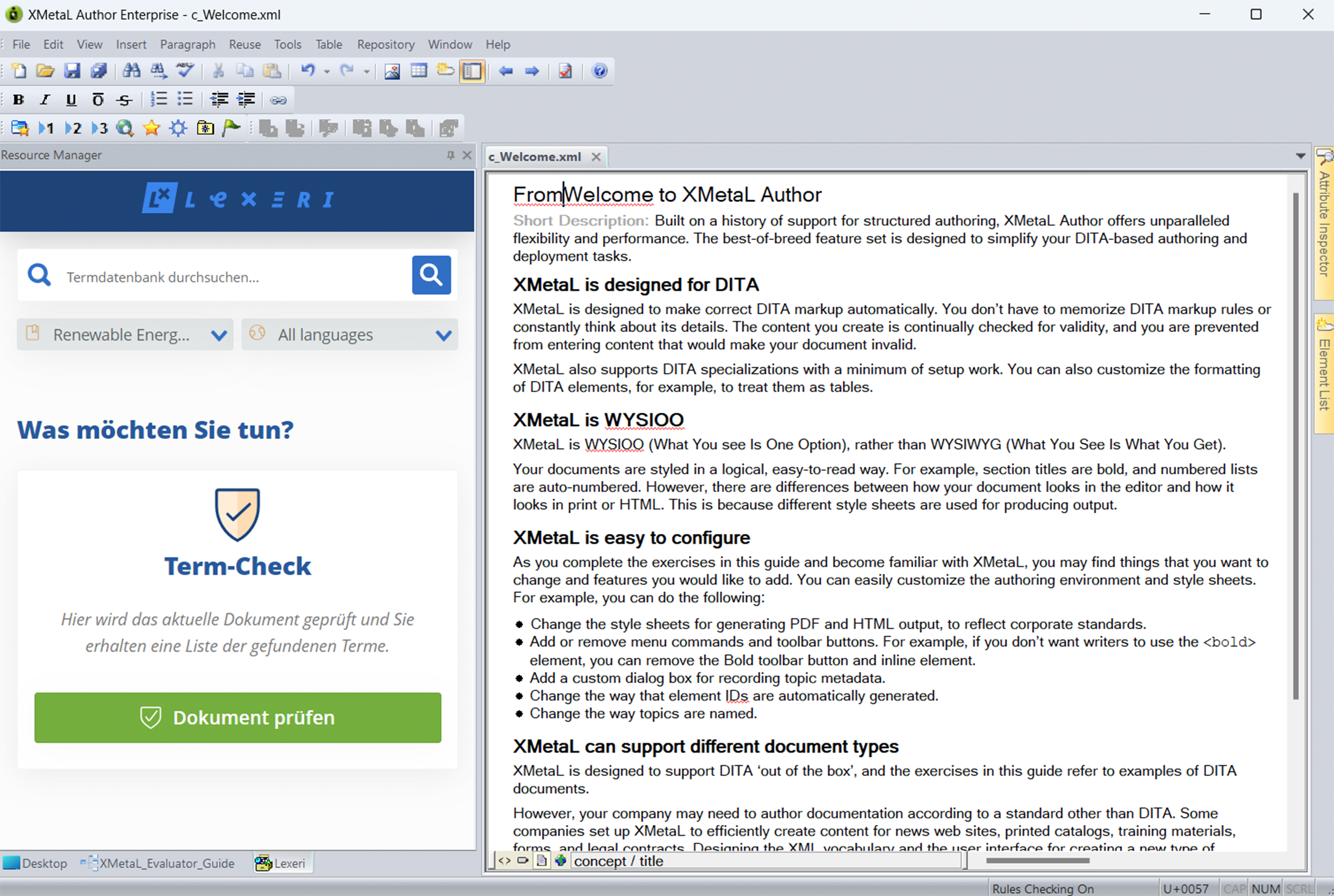This screenshot has height=896, width=1334.
Task: Toggle underline formatting
Action: pos(71,99)
